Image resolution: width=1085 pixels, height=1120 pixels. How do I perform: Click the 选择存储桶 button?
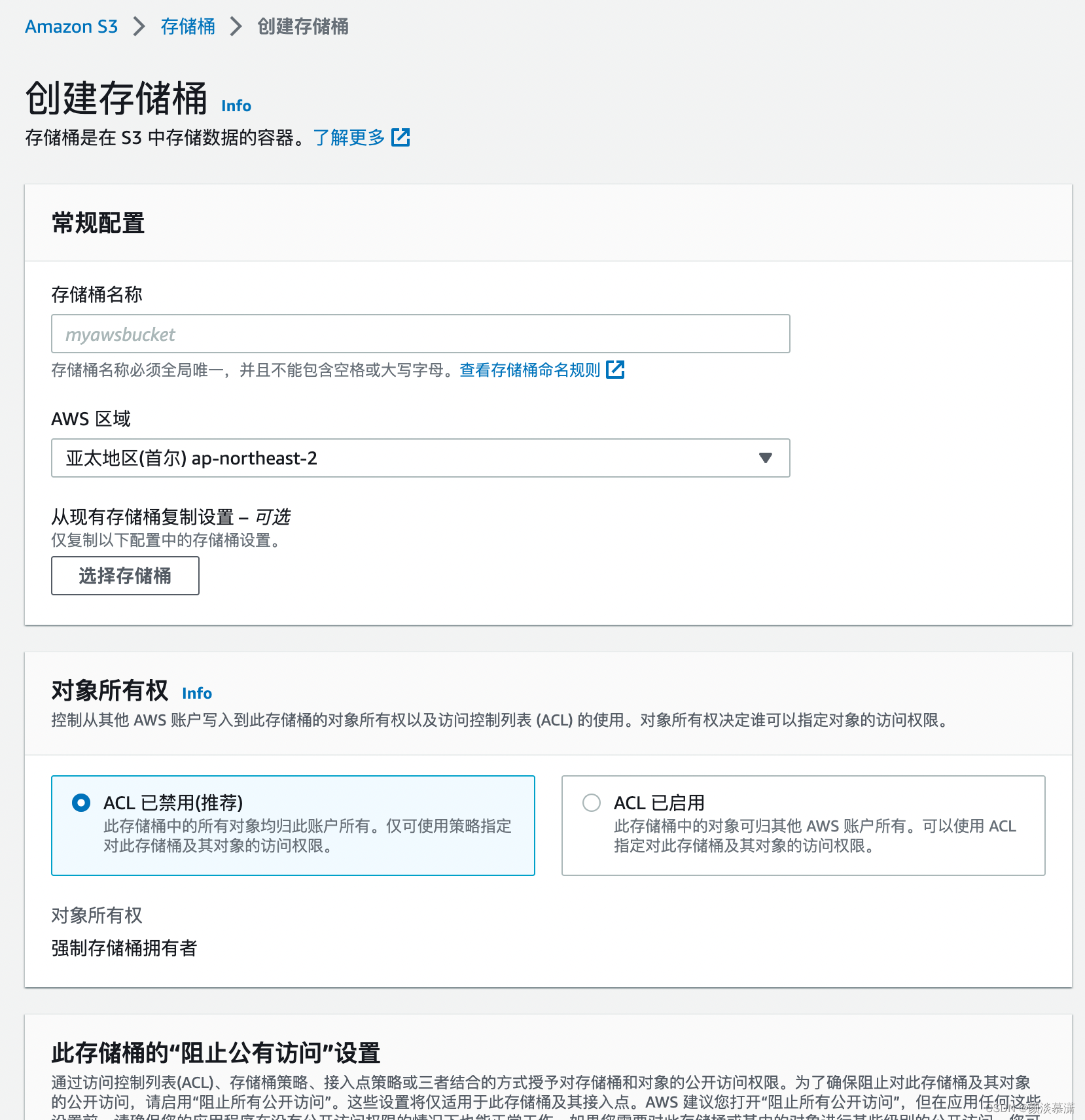point(125,576)
